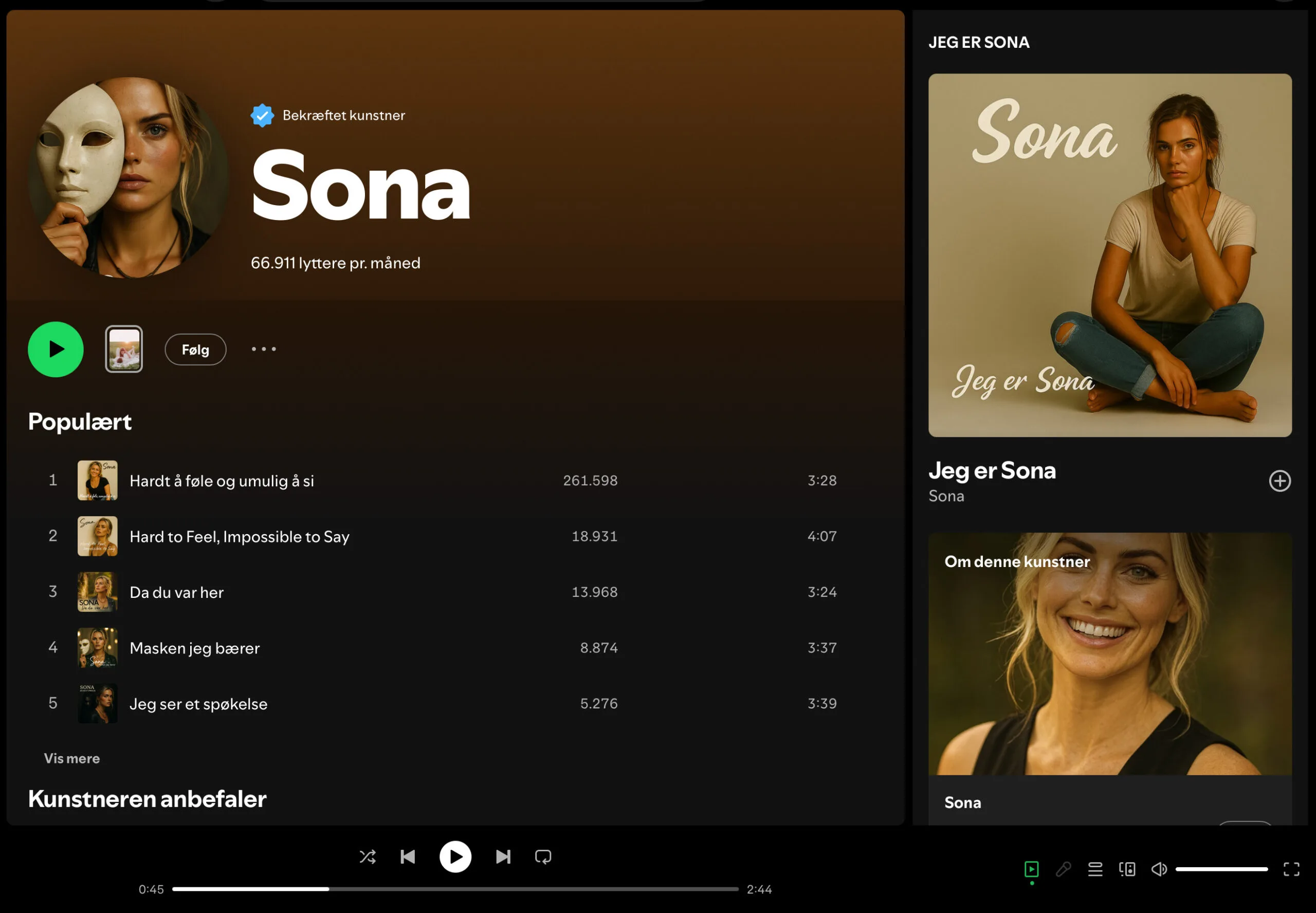
Task: Open lyrics with microphone icon
Action: (1063, 869)
